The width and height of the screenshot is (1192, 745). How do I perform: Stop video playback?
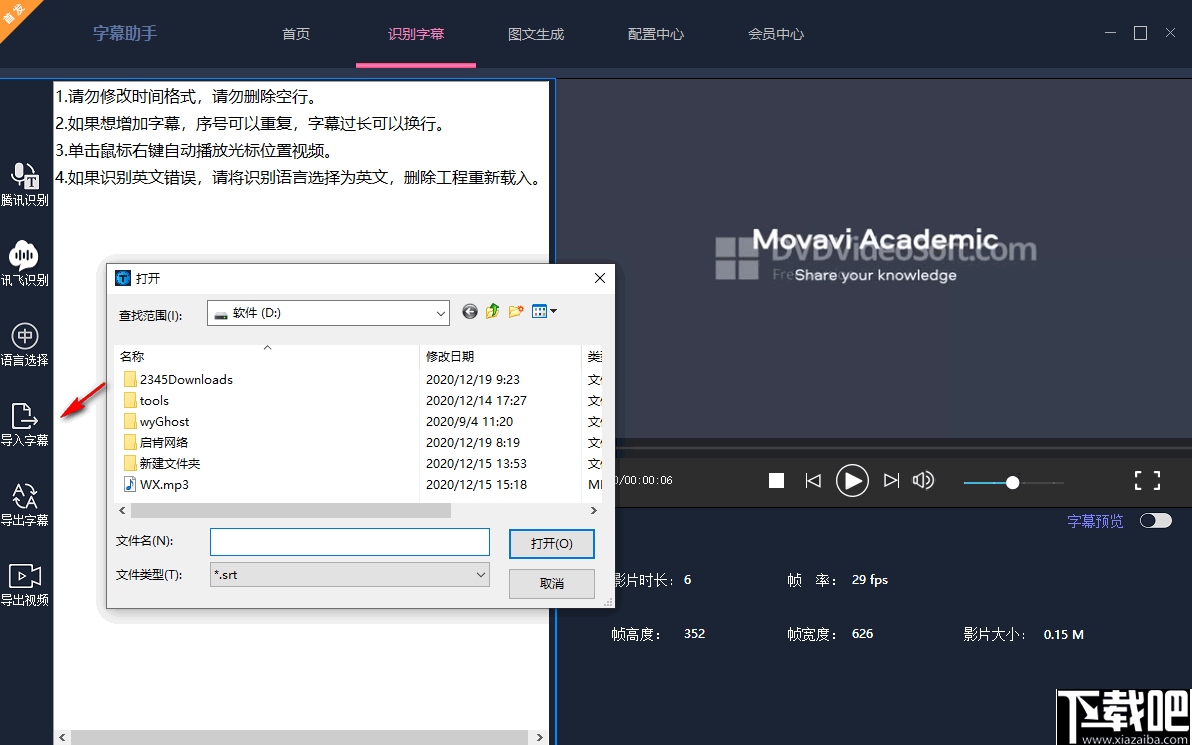tap(776, 480)
